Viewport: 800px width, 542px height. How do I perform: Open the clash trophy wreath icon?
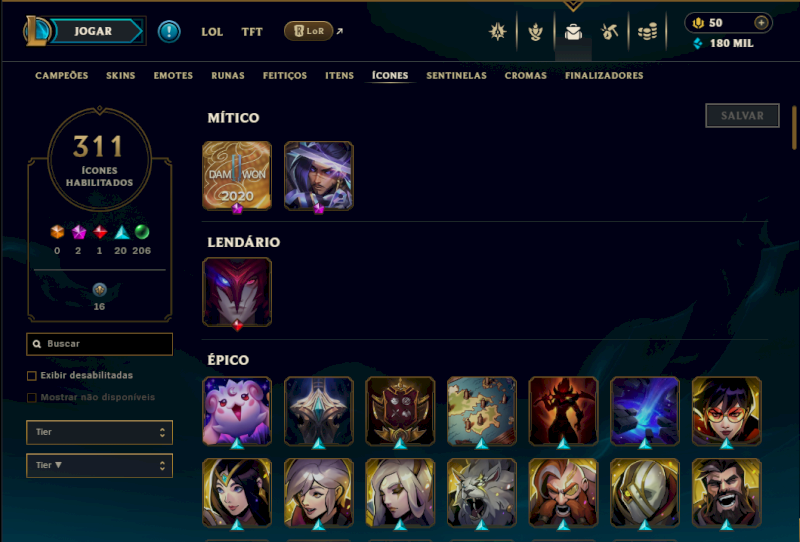click(535, 32)
